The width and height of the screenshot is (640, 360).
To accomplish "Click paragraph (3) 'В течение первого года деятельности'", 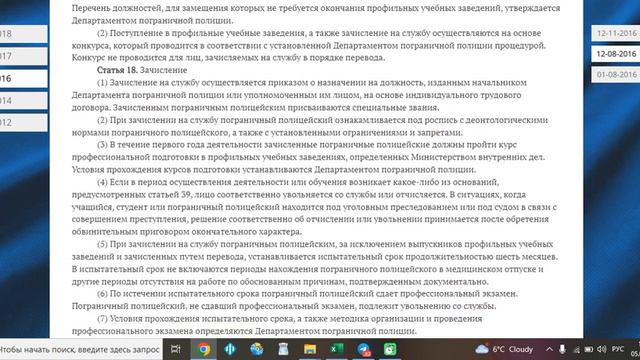I will pyautogui.click(x=309, y=157).
